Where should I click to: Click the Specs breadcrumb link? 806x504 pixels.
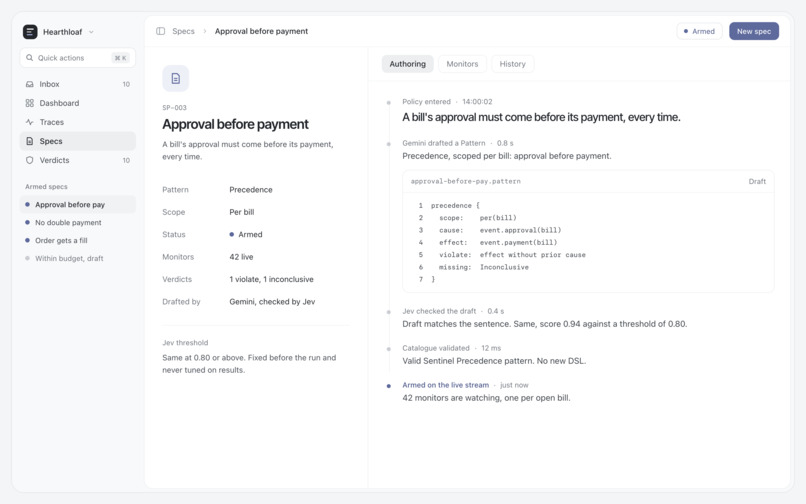pyautogui.click(x=184, y=31)
